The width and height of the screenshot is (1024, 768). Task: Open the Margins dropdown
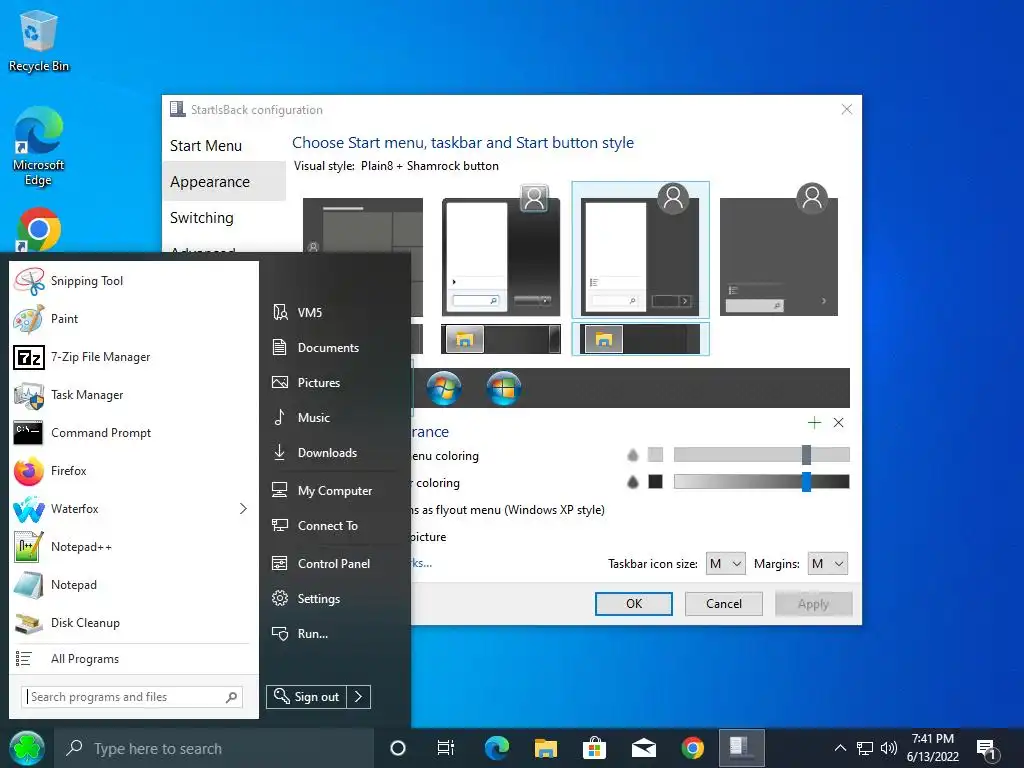(x=827, y=564)
